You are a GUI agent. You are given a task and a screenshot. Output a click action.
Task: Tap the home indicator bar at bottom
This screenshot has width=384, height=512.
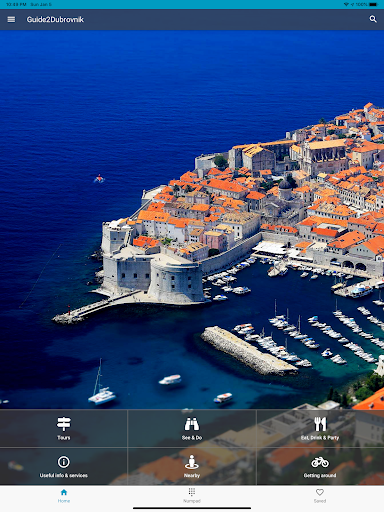(x=192, y=508)
